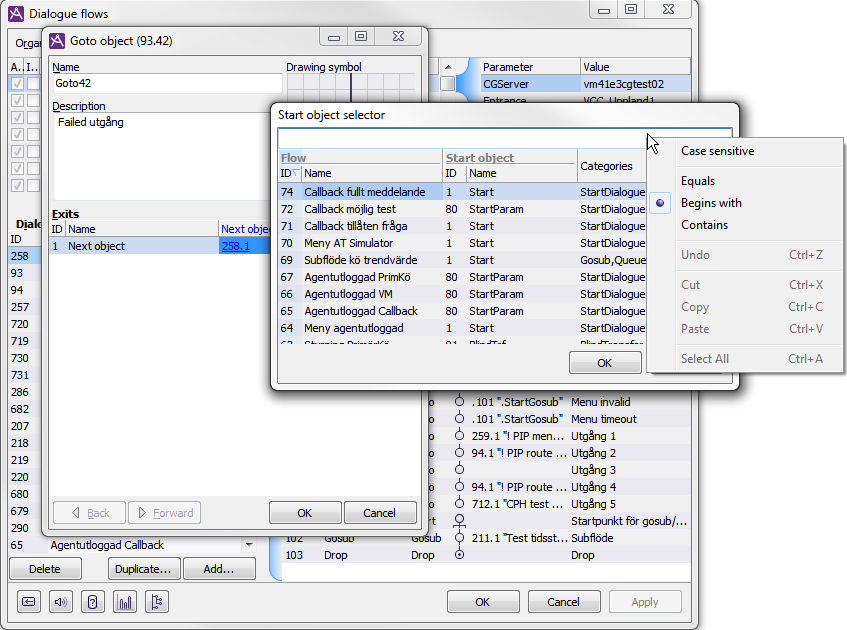
Task: Choose Equals filter option
Action: coord(698,181)
